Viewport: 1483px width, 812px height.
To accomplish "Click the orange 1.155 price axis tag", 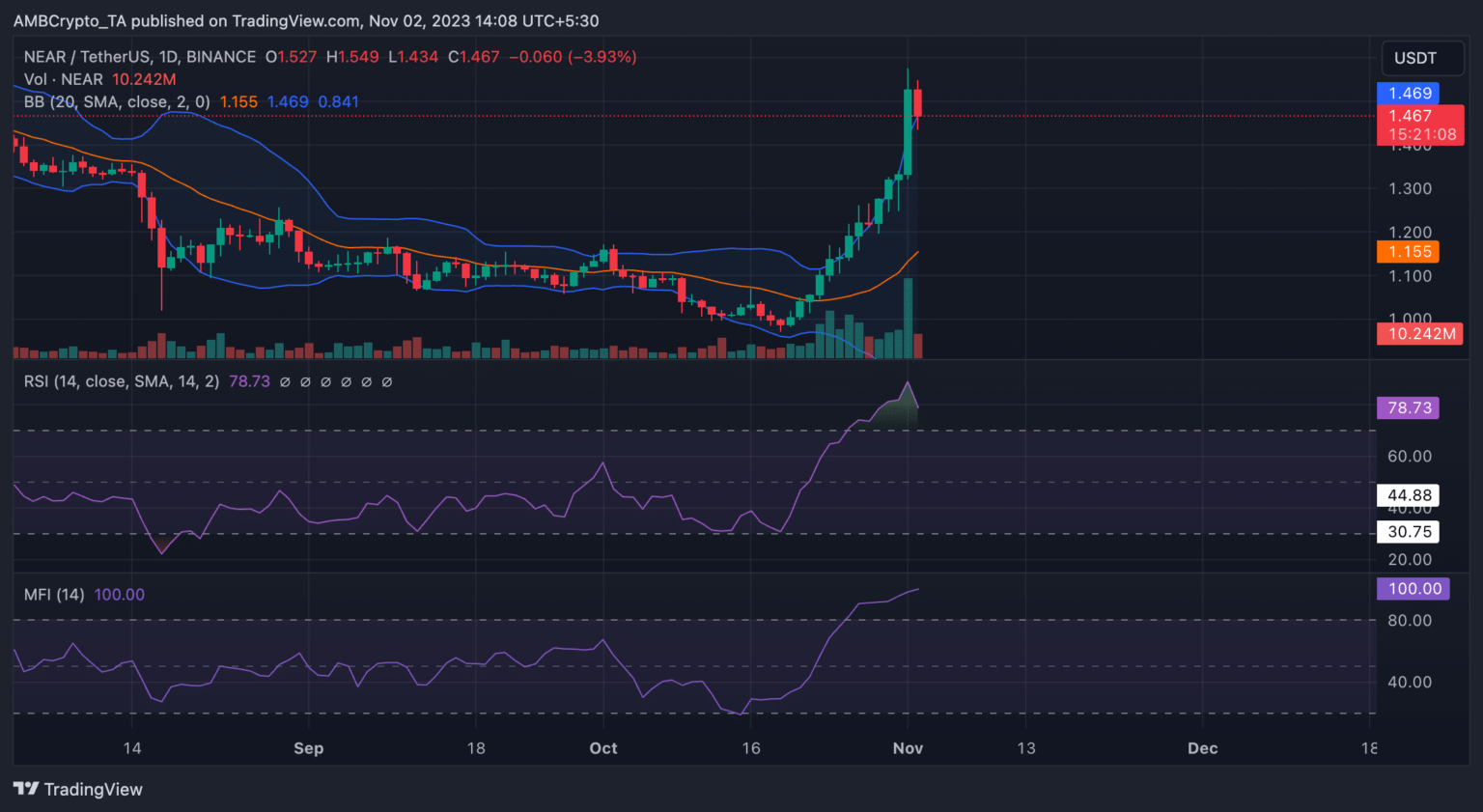I will point(1408,252).
